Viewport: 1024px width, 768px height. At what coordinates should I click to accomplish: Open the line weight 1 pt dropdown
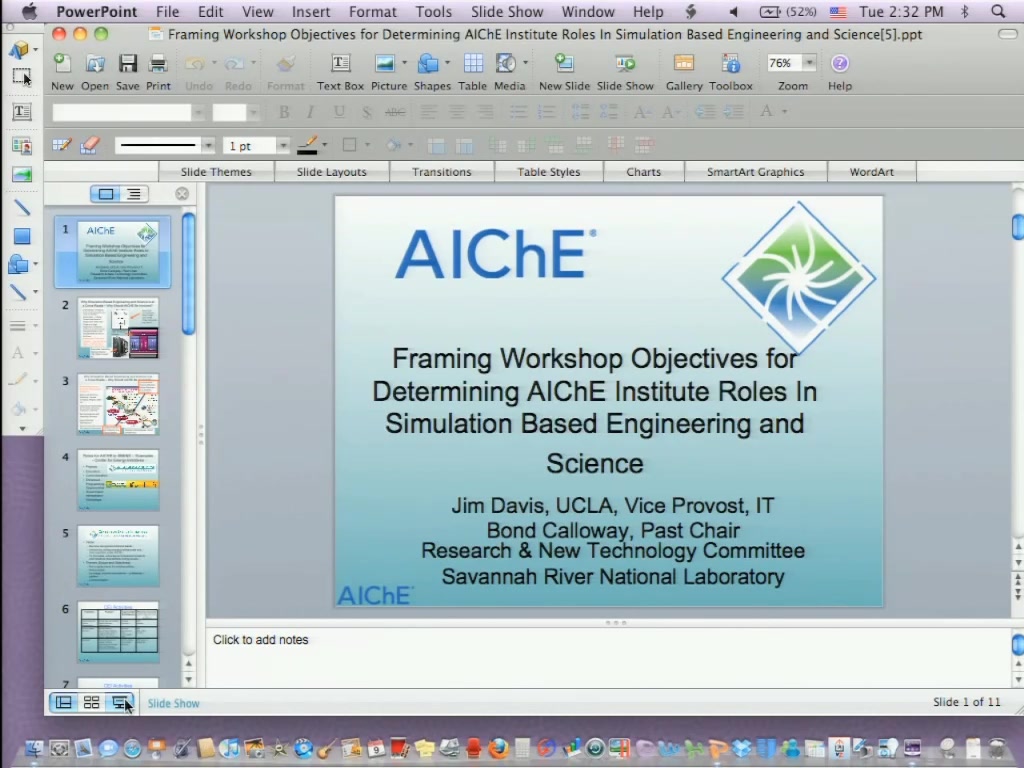(x=283, y=145)
